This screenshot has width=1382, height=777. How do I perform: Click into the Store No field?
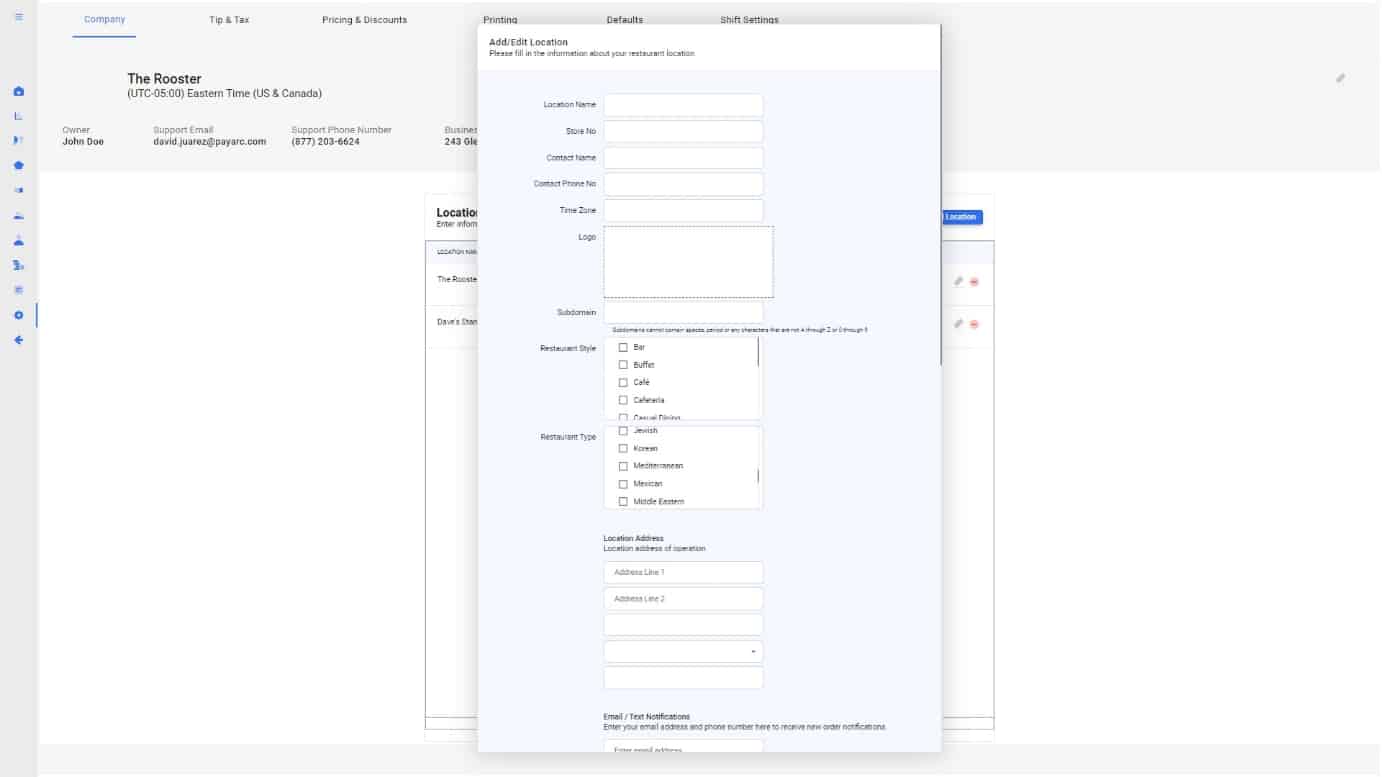coord(683,132)
